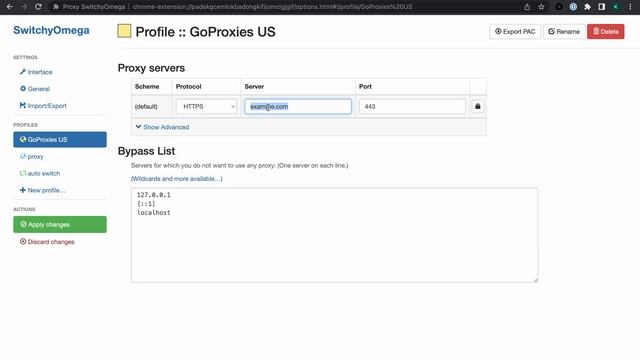Click the '(default)' scheme cell
Screen dimensions: 640x360
[x=146, y=107]
